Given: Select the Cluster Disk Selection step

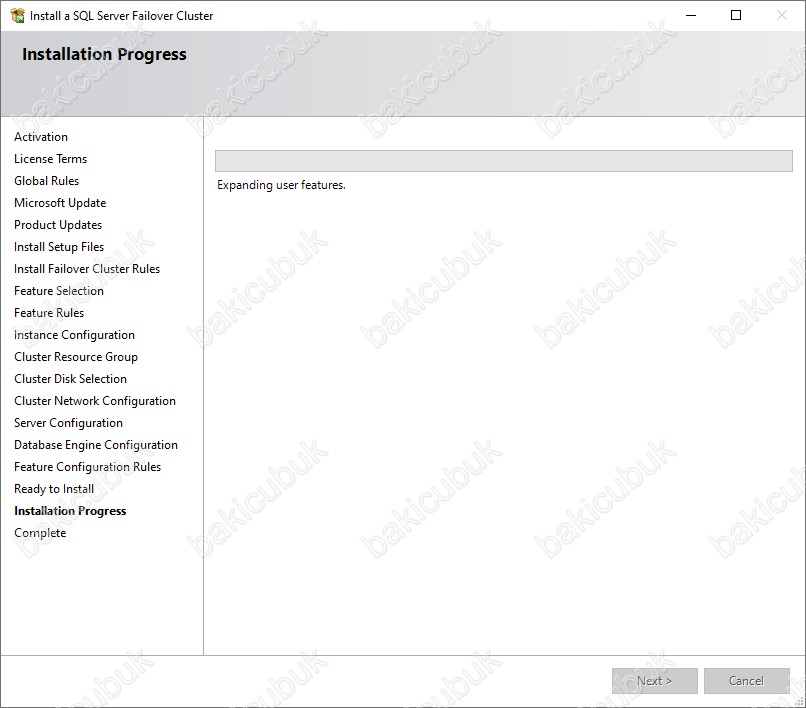Looking at the screenshot, I should (70, 379).
